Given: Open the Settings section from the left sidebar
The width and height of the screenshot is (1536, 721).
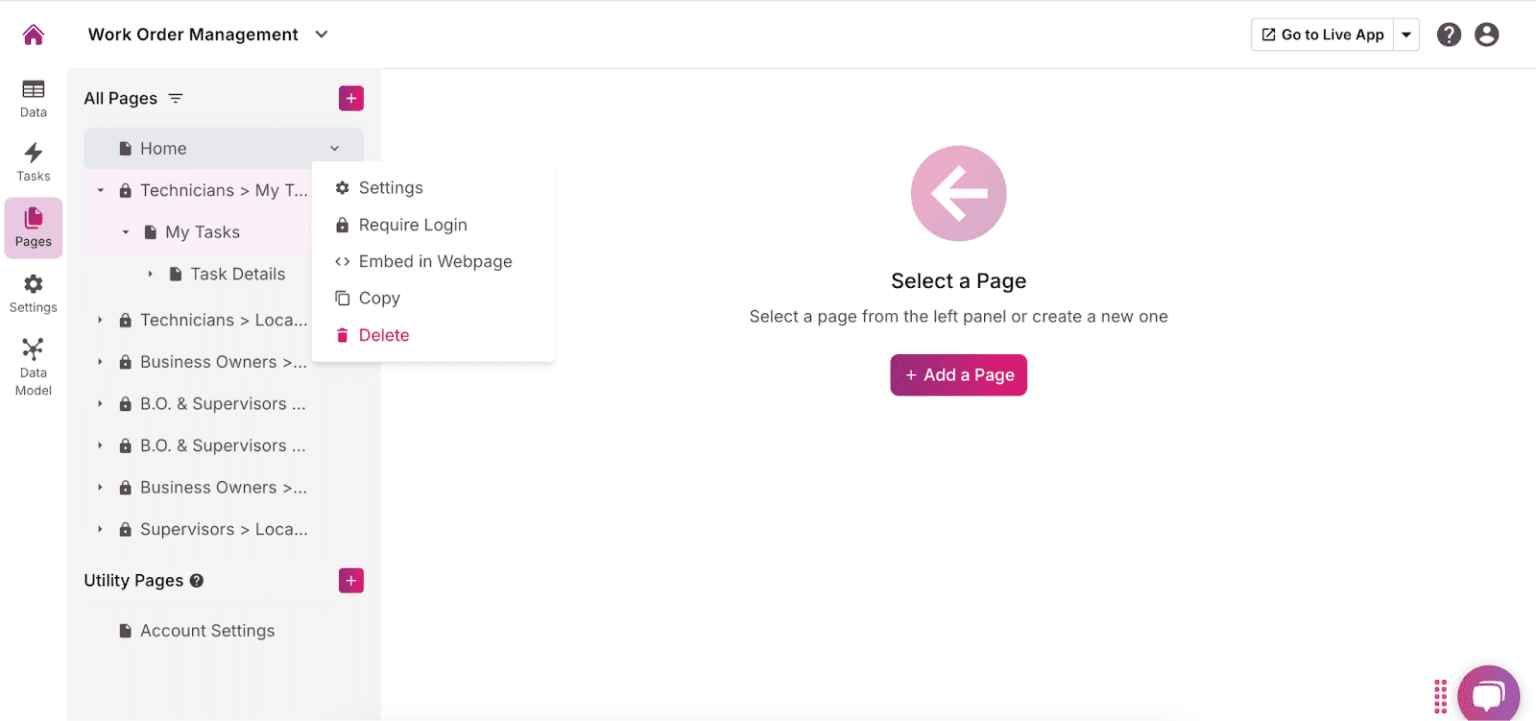Looking at the screenshot, I should (x=33, y=292).
